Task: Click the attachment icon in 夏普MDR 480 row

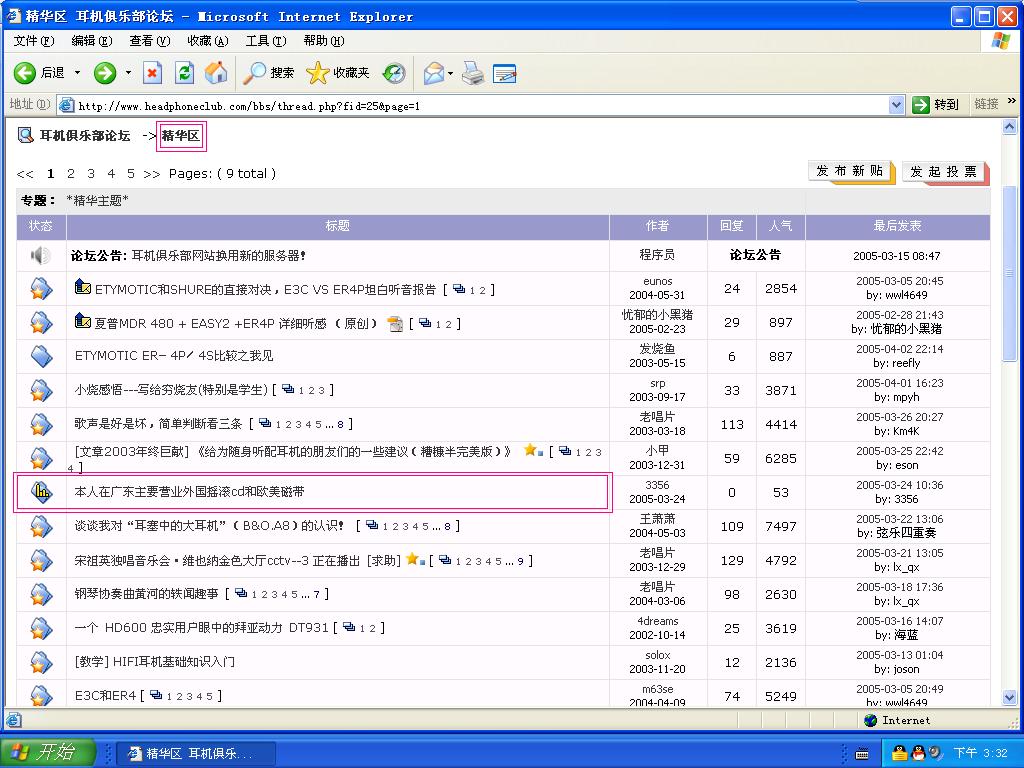Action: tap(395, 324)
